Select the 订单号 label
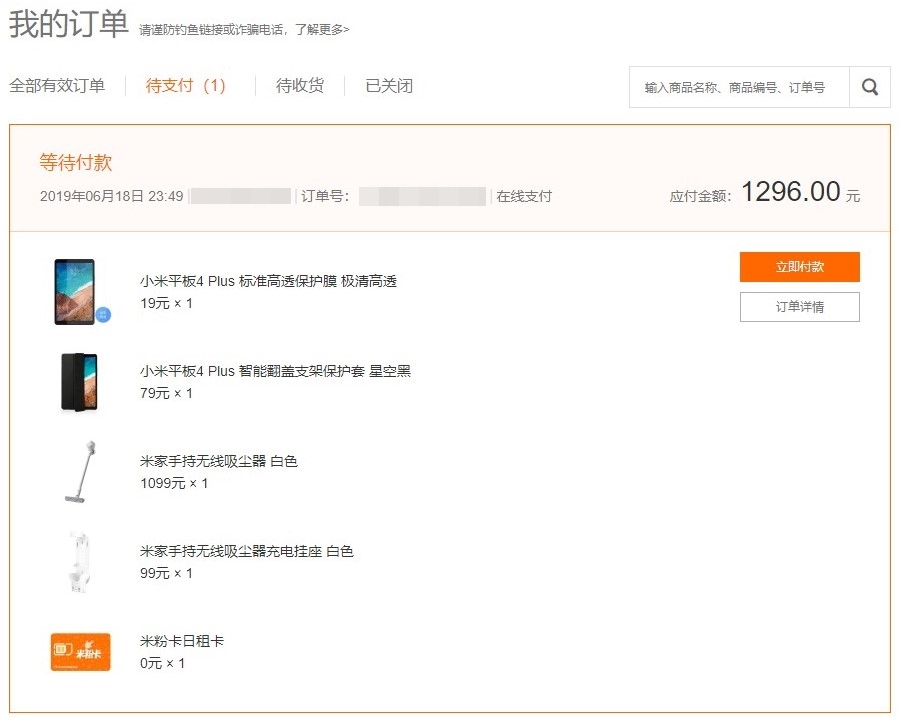This screenshot has width=900, height=717. 325,196
